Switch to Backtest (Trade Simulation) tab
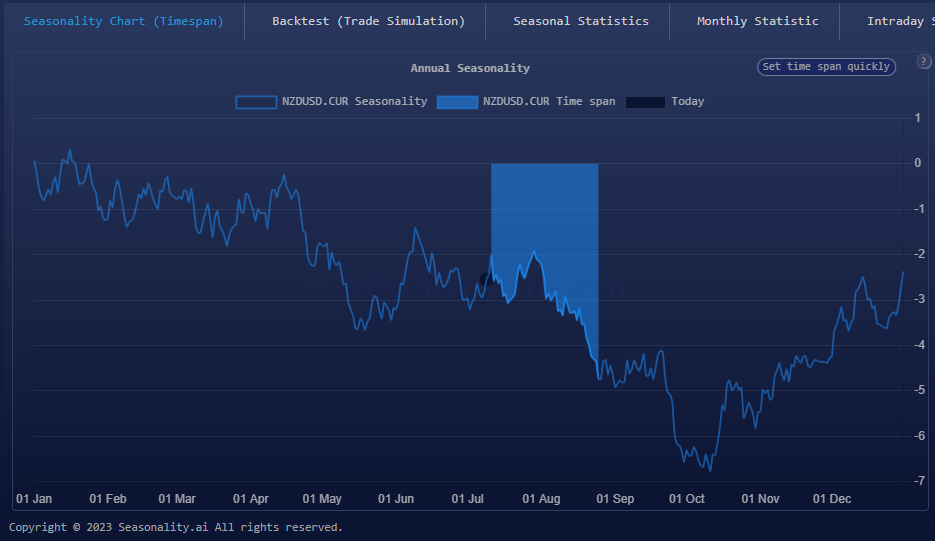The height and width of the screenshot is (541, 935). 368,21
